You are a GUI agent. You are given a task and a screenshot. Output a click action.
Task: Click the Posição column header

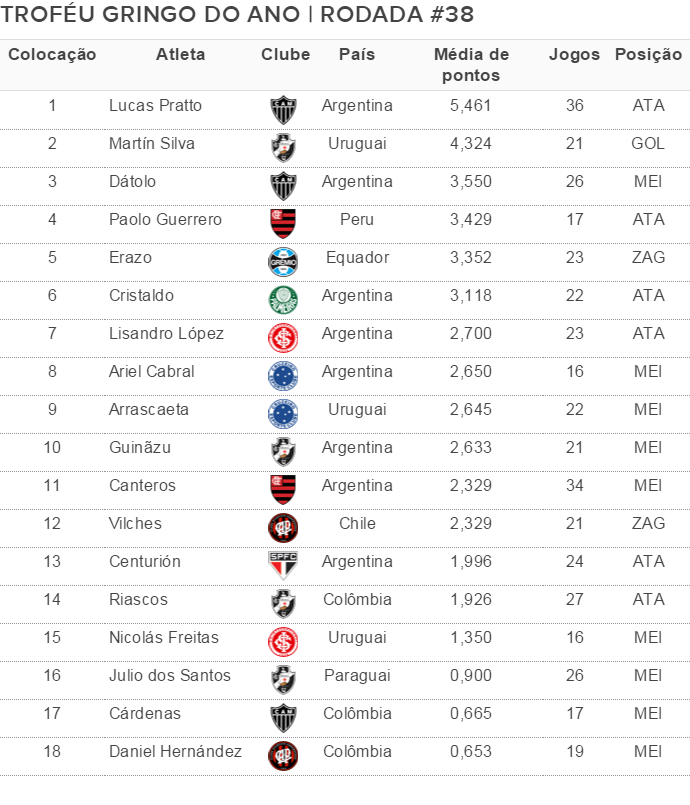648,54
